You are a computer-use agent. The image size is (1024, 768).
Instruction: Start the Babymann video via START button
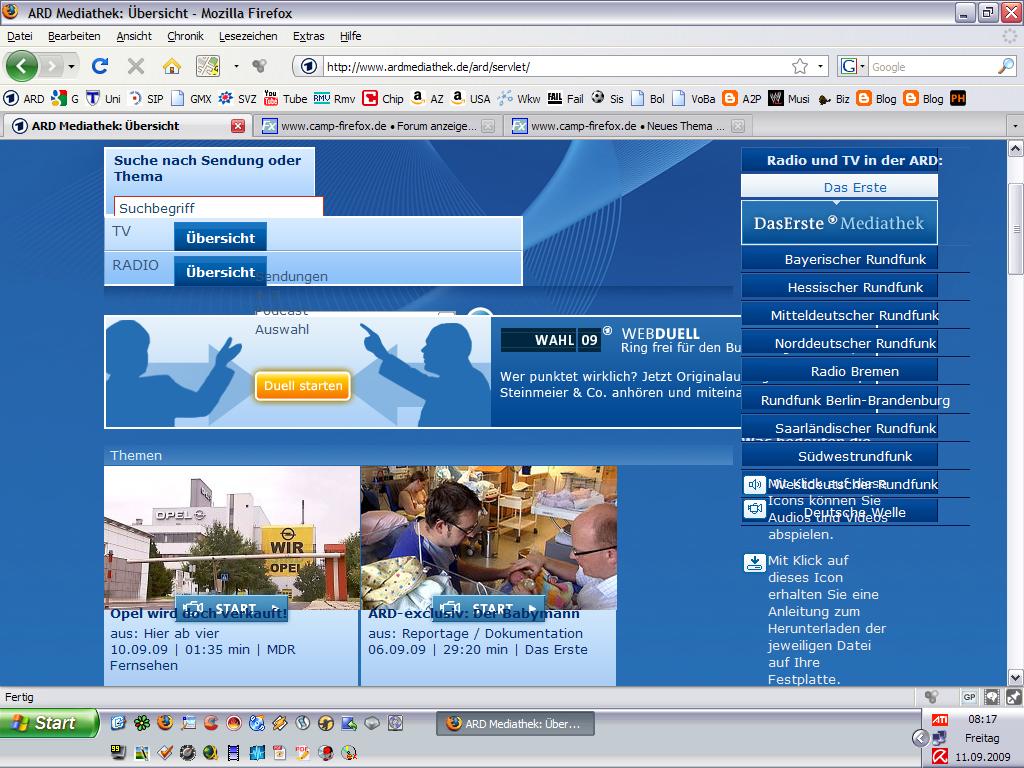(488, 608)
